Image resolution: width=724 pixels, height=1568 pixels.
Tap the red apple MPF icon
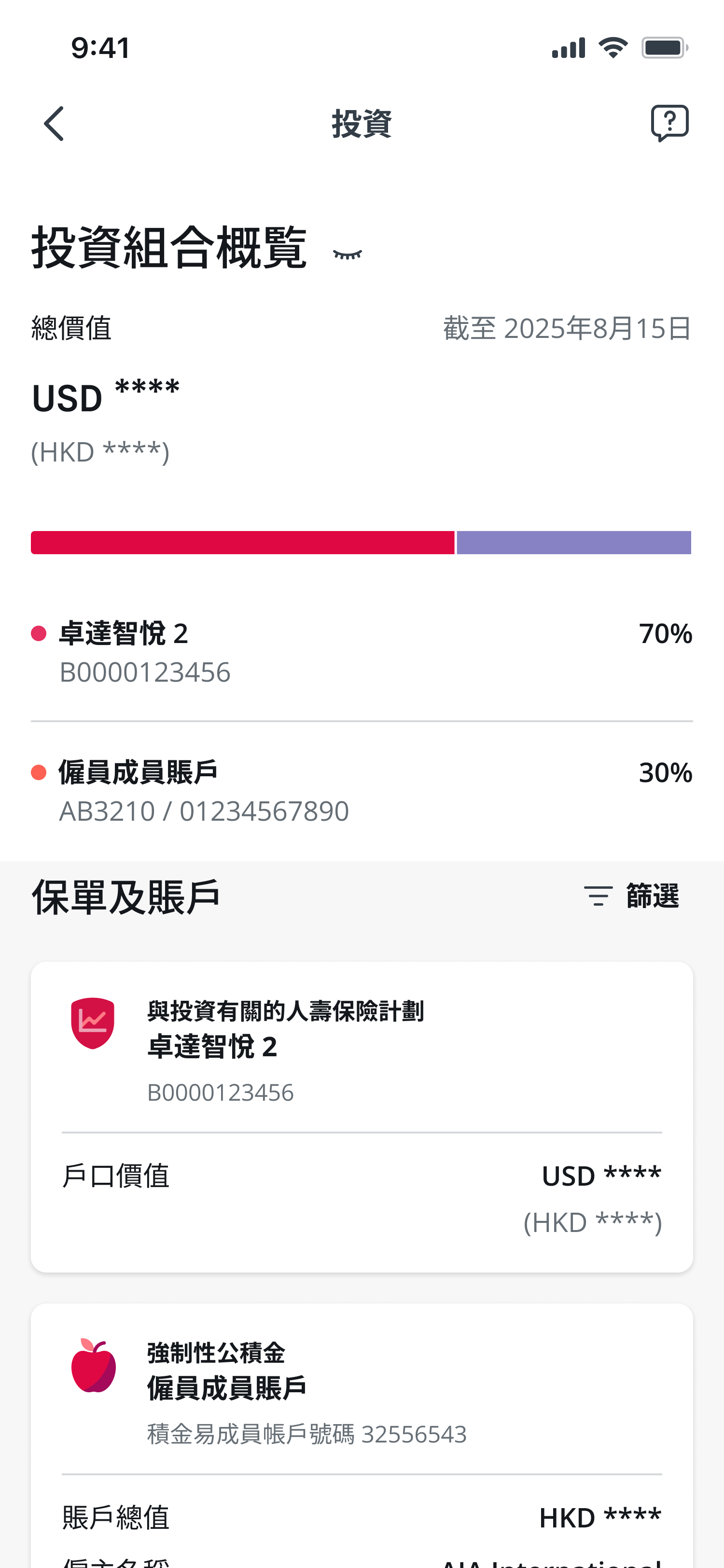pyautogui.click(x=93, y=1366)
